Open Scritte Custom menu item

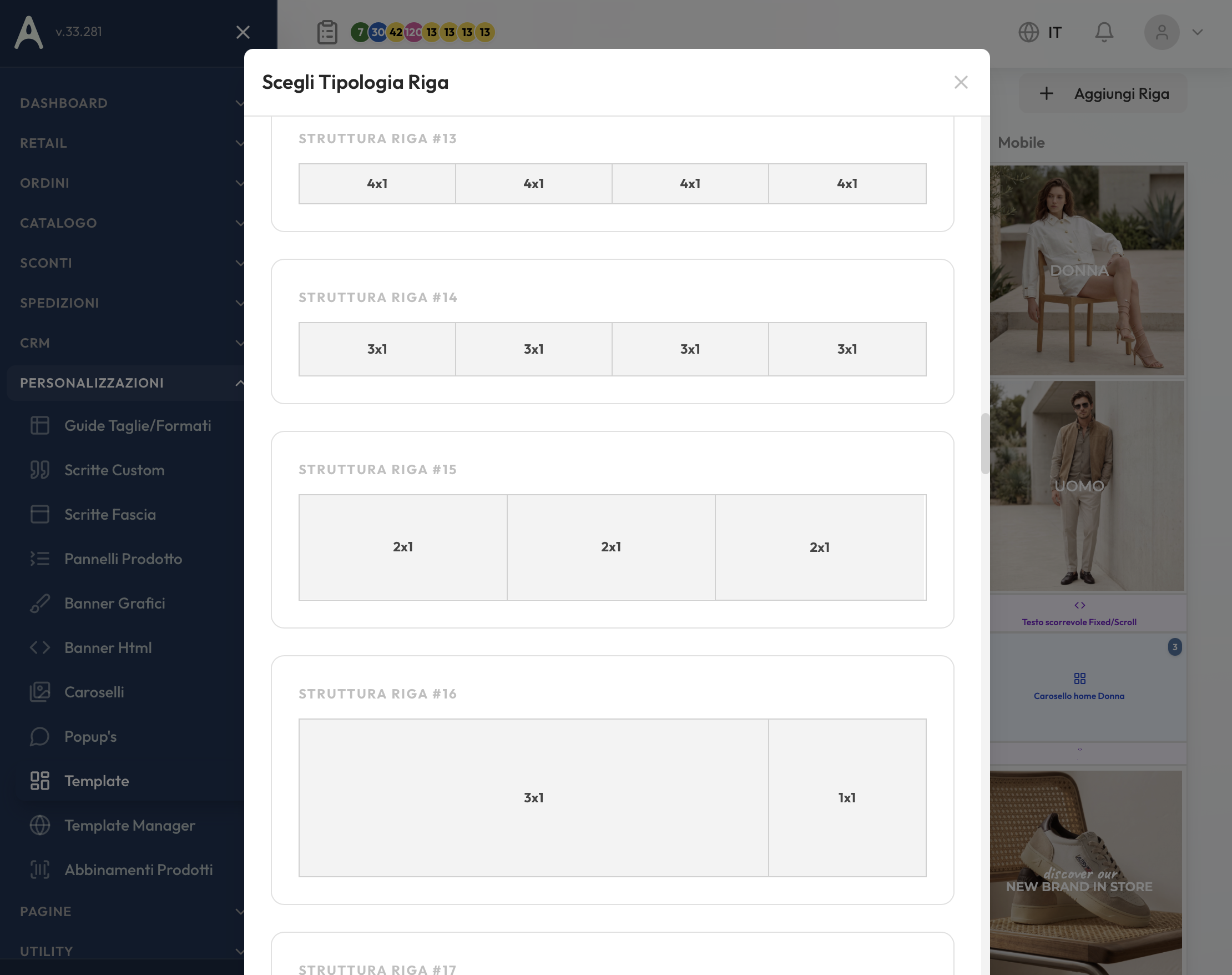tap(114, 470)
